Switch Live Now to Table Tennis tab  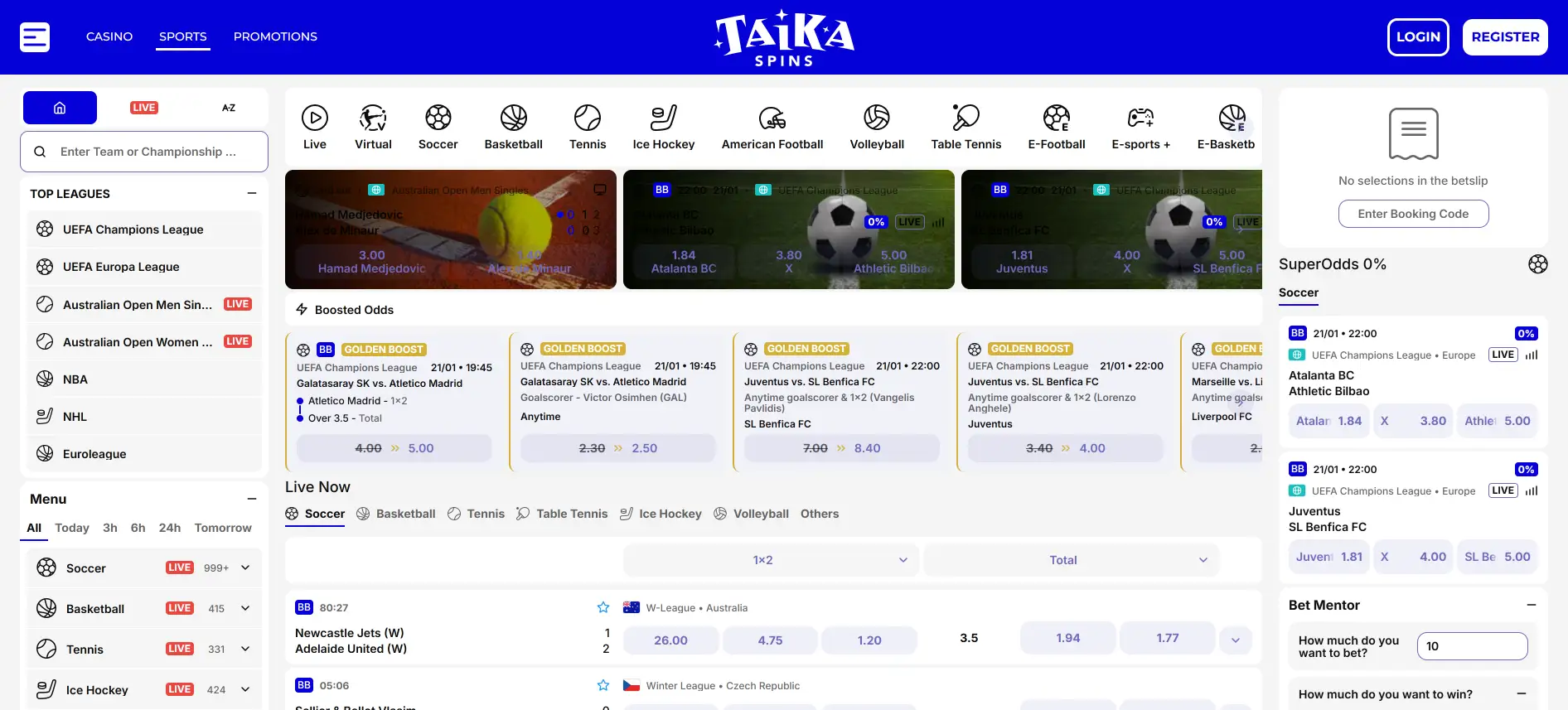click(562, 514)
